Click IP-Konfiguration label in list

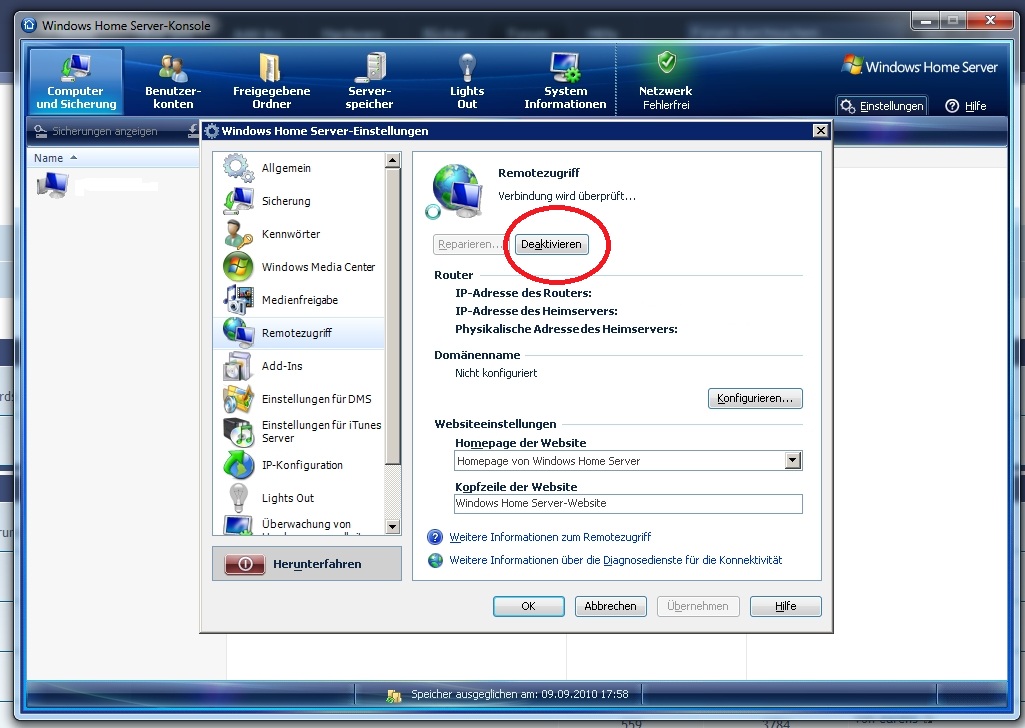click(302, 465)
